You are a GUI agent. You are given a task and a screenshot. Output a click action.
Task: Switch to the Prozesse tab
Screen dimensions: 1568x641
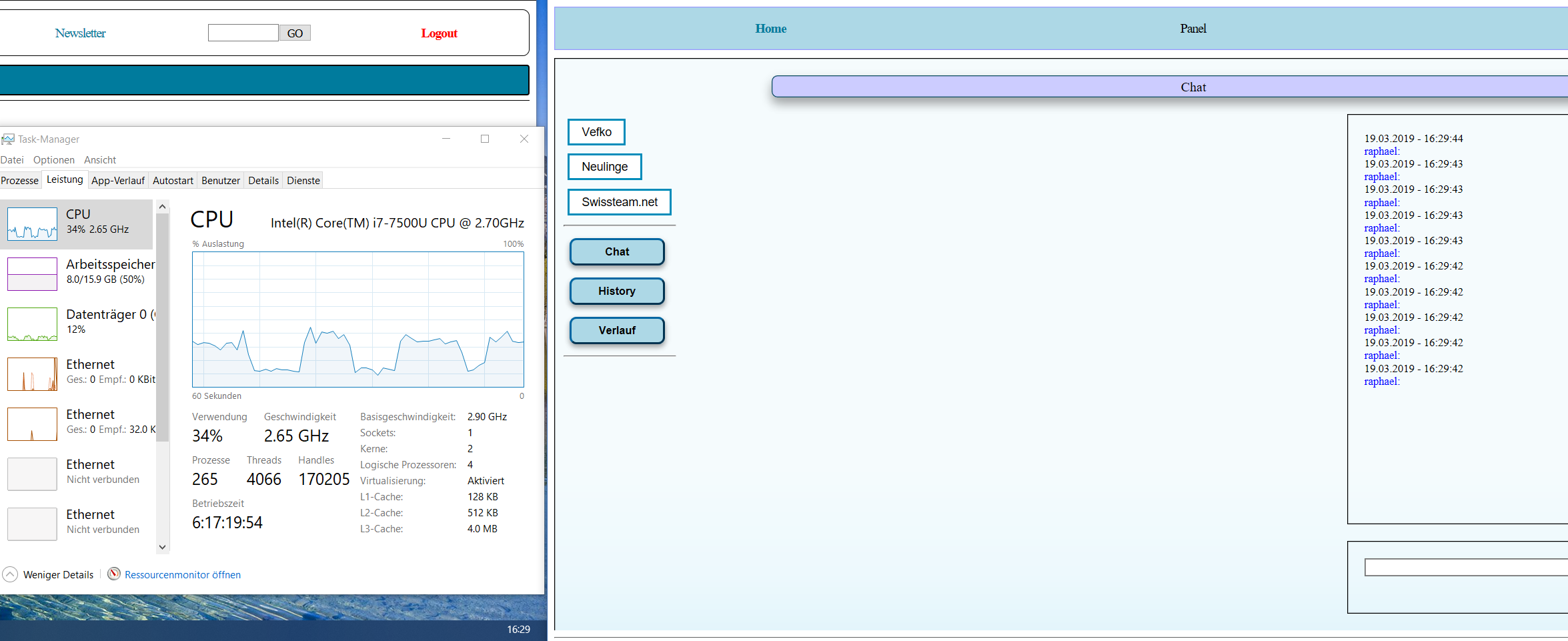click(20, 180)
